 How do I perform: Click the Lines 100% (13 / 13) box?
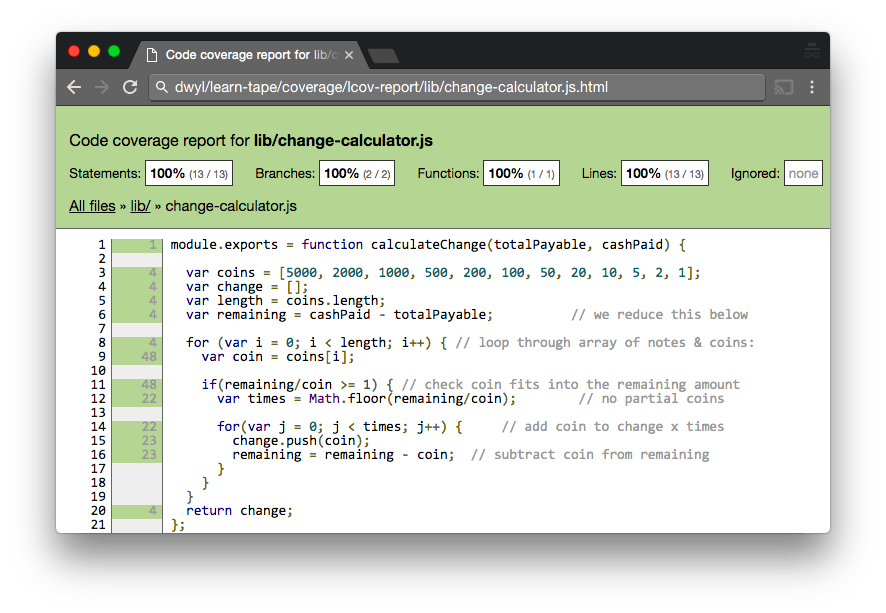click(x=664, y=173)
